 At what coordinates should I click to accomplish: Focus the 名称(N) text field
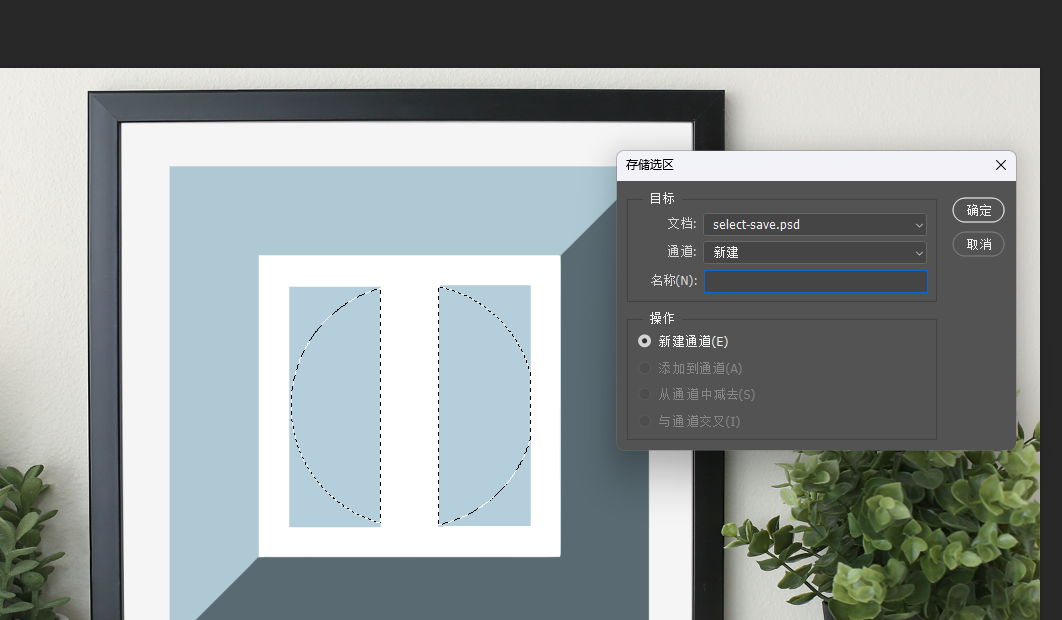815,281
